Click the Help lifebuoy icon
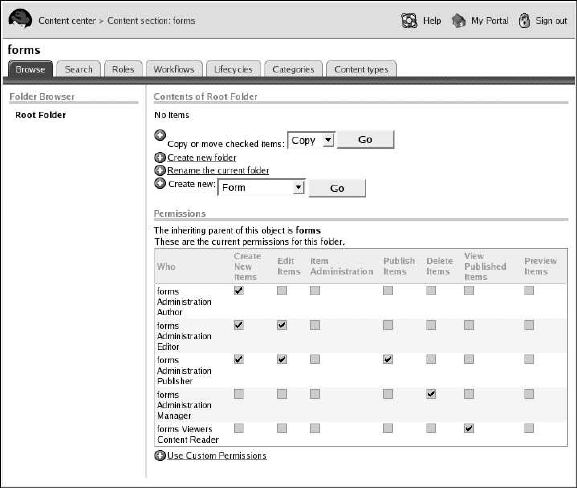The width and height of the screenshot is (577, 488). coord(409,21)
